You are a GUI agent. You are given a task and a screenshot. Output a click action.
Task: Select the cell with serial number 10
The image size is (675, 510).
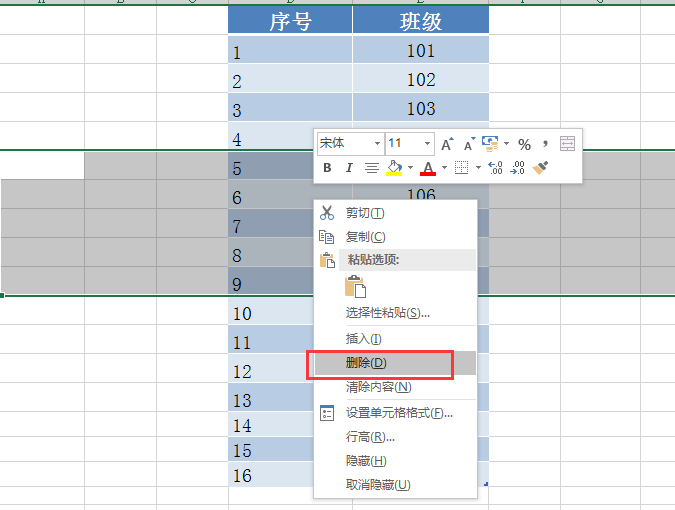coord(271,310)
